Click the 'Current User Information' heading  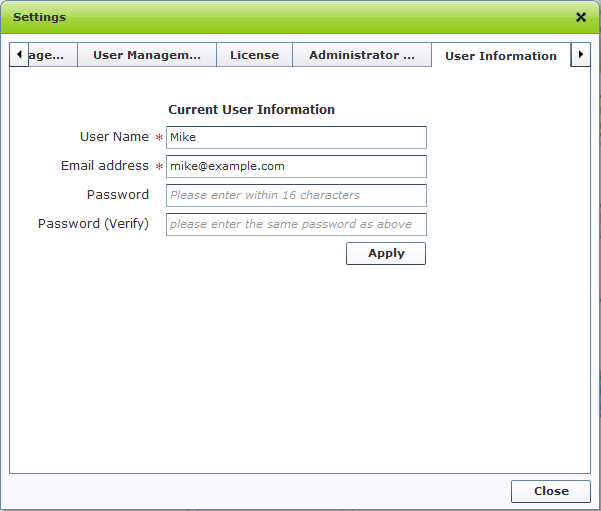pyautogui.click(x=251, y=110)
